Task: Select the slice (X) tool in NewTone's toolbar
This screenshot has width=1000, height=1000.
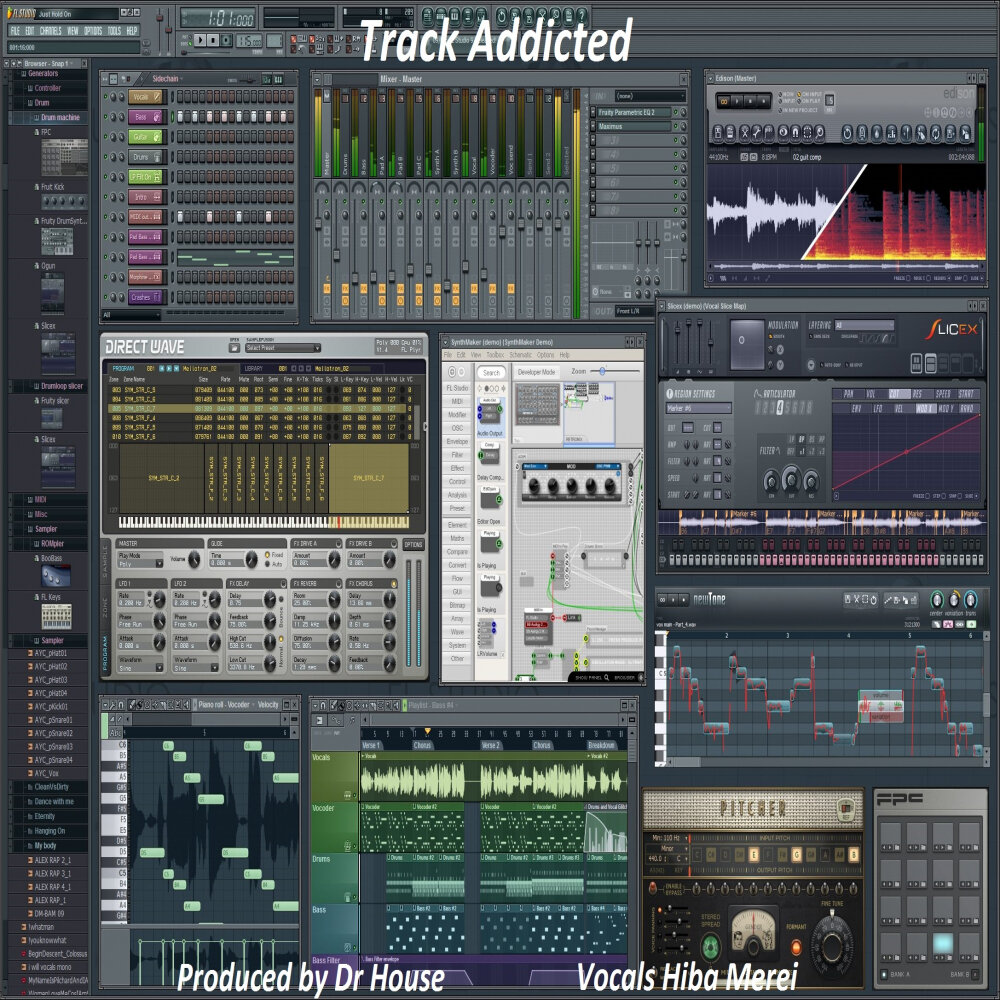Action: pyautogui.click(x=857, y=599)
